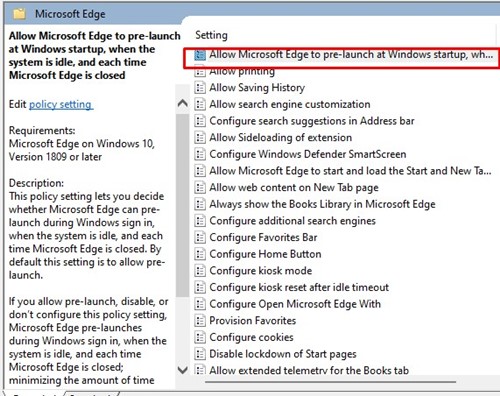Select 'Configure search suggestions in Address bar'
Screen dimensions: 500x396
click(312, 121)
